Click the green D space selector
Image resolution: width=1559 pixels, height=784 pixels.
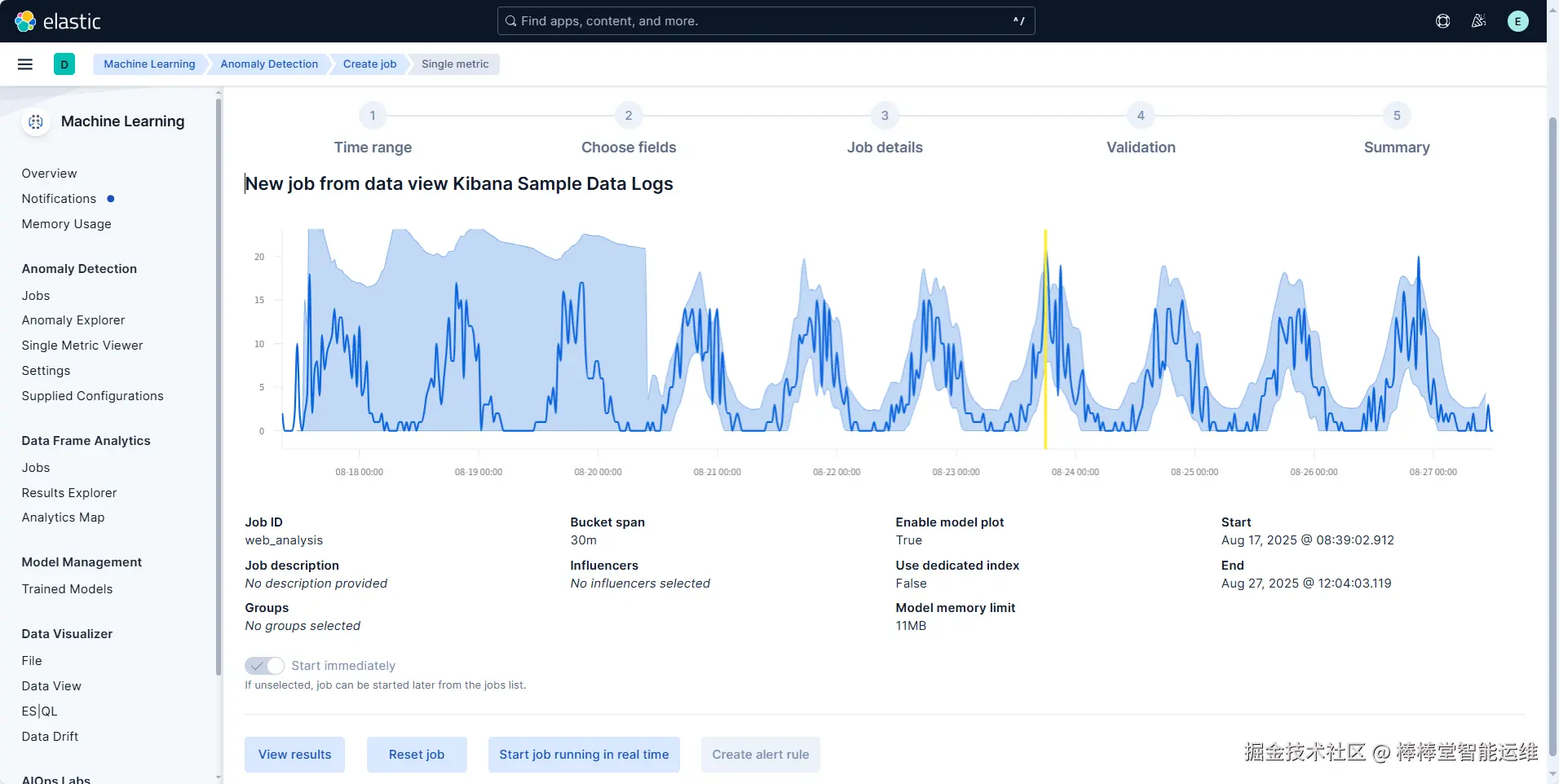(x=64, y=64)
